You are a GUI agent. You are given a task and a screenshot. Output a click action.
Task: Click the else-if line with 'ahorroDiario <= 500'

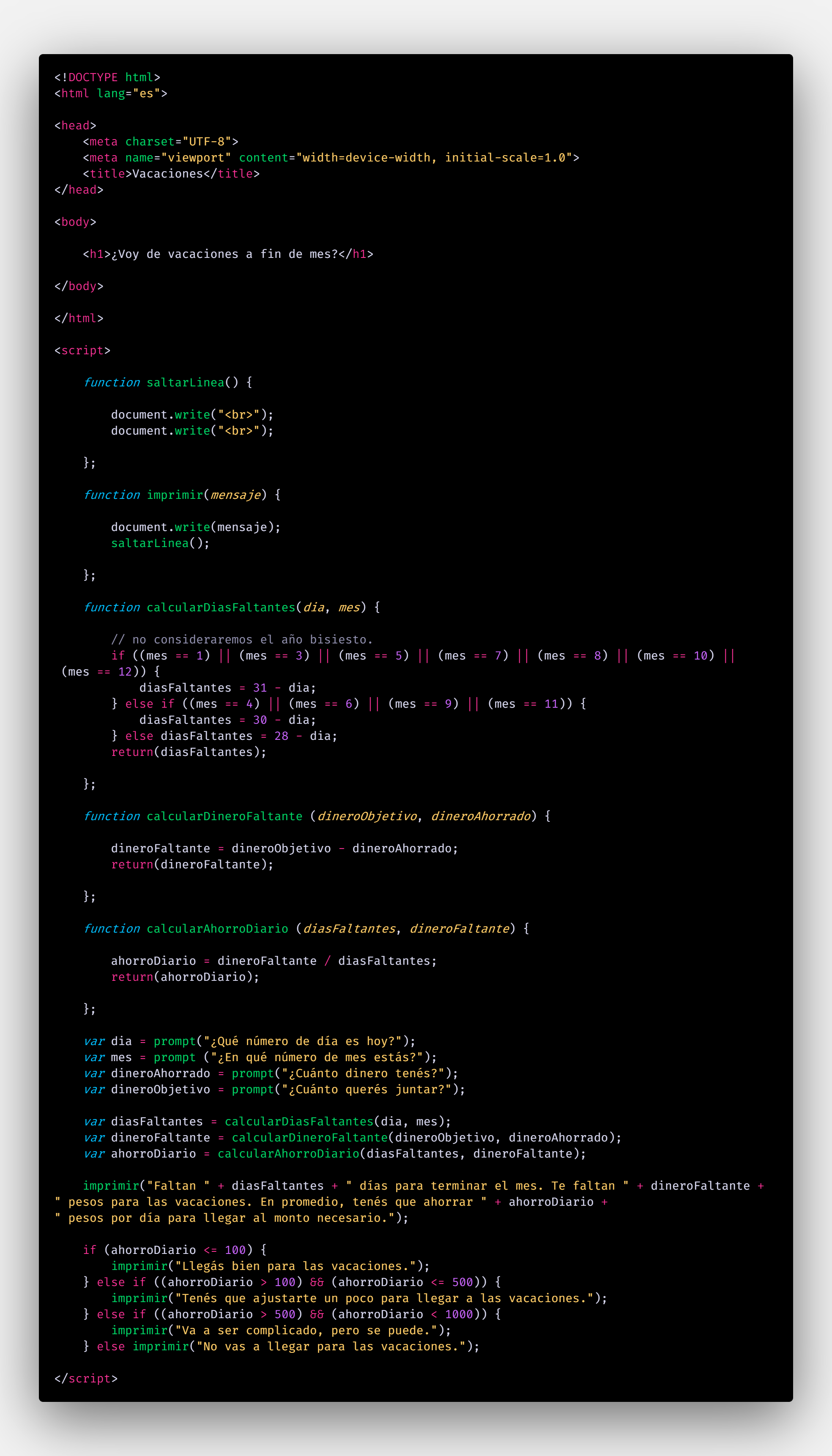[x=292, y=1282]
